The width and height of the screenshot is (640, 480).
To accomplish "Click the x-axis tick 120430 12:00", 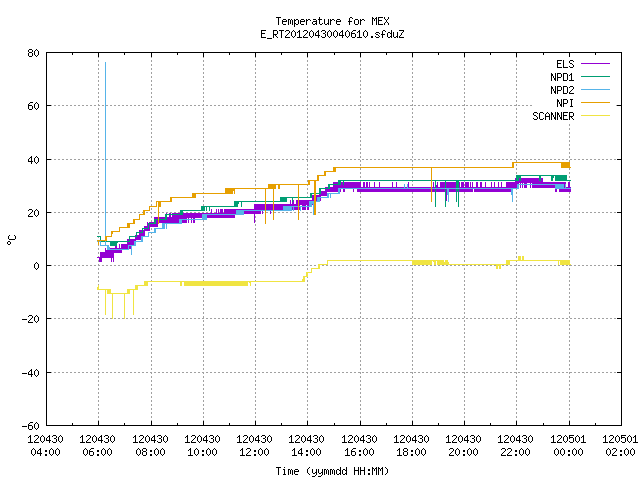I will [255, 446].
